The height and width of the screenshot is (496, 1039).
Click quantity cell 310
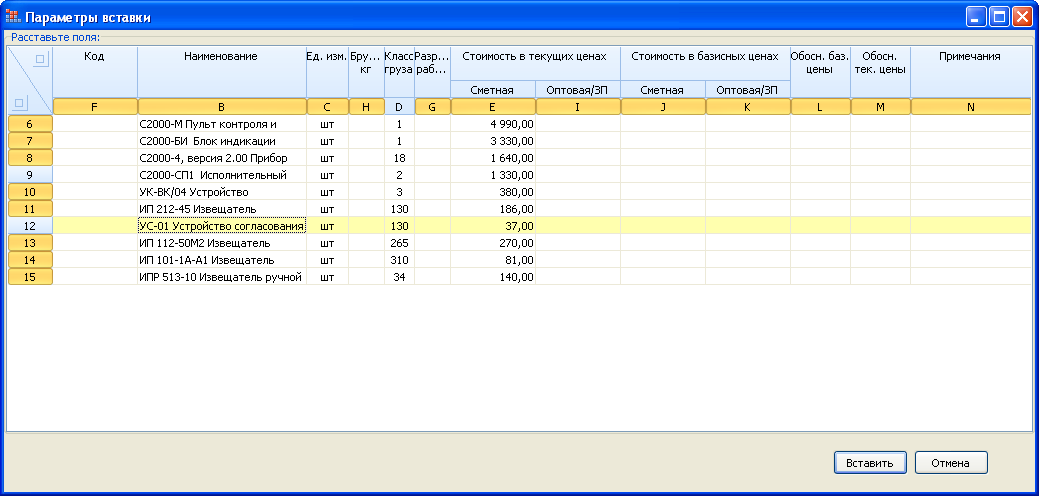tap(400, 260)
